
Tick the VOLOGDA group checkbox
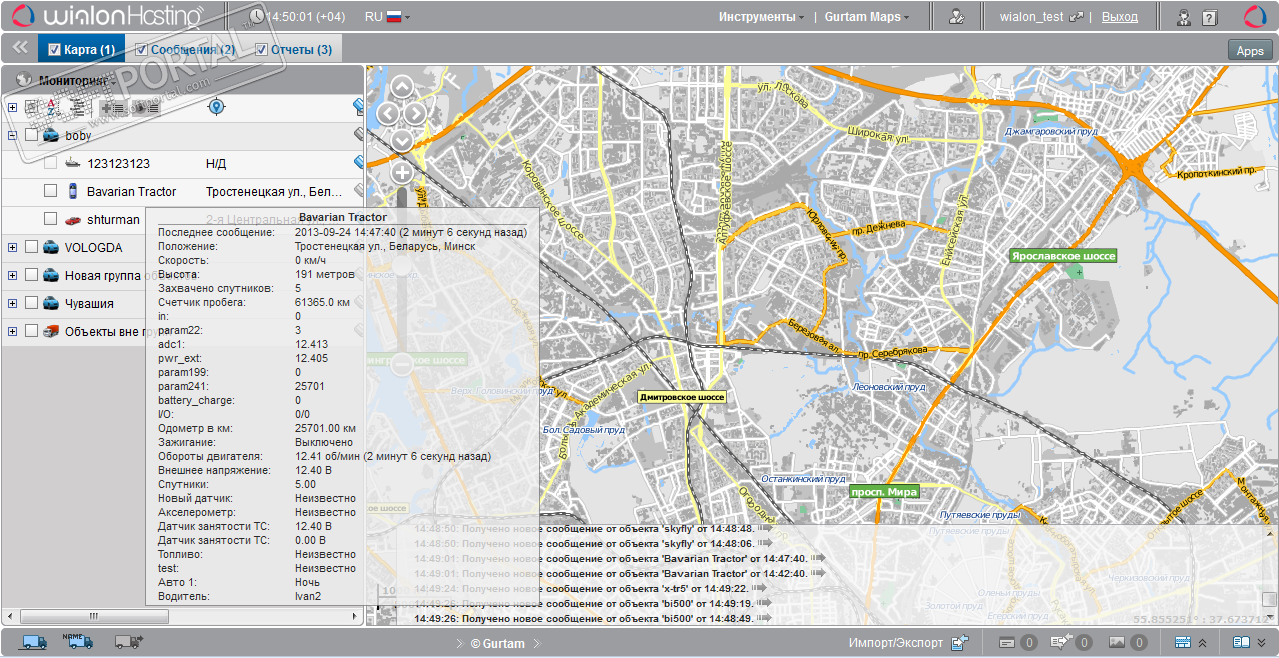32,247
